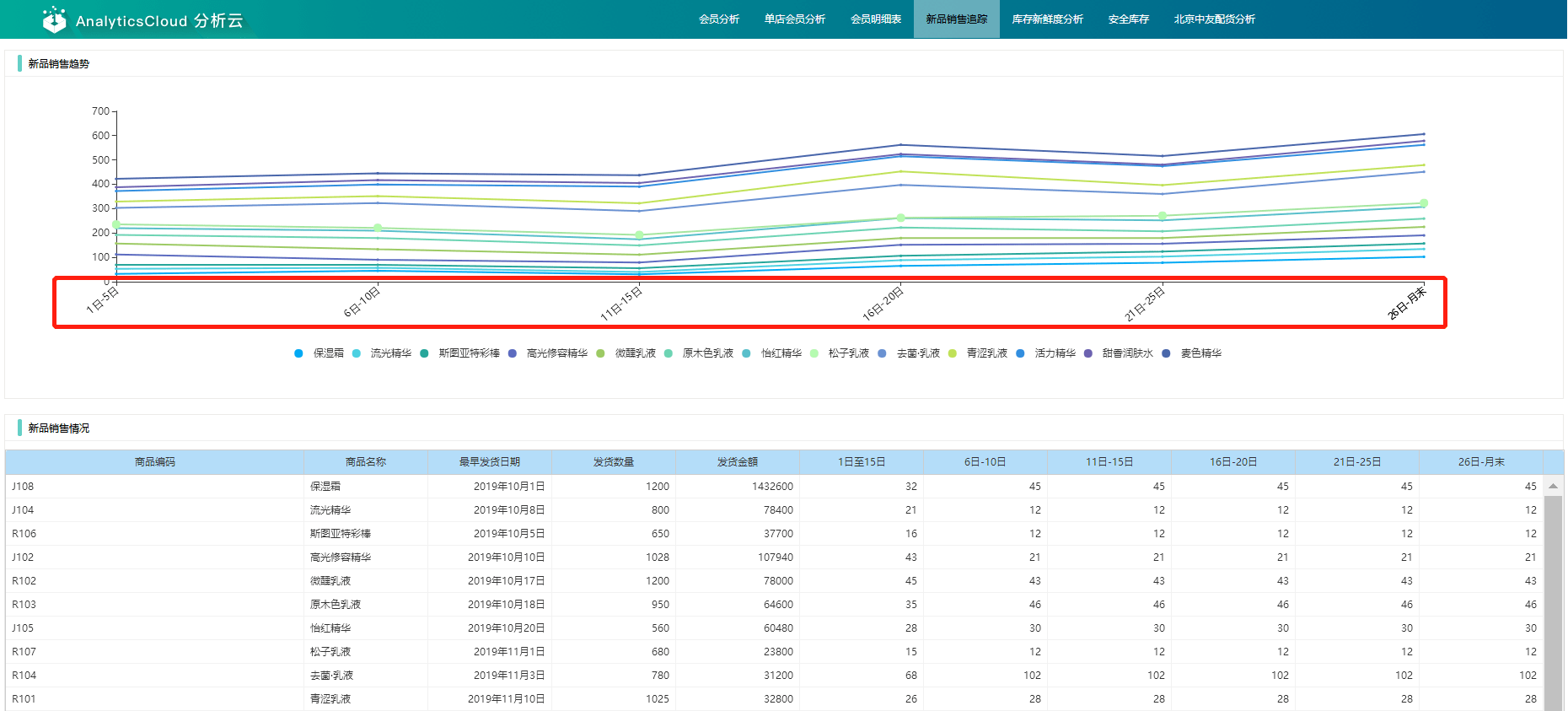Select product code cell J105
1568x711 pixels.
click(x=155, y=628)
